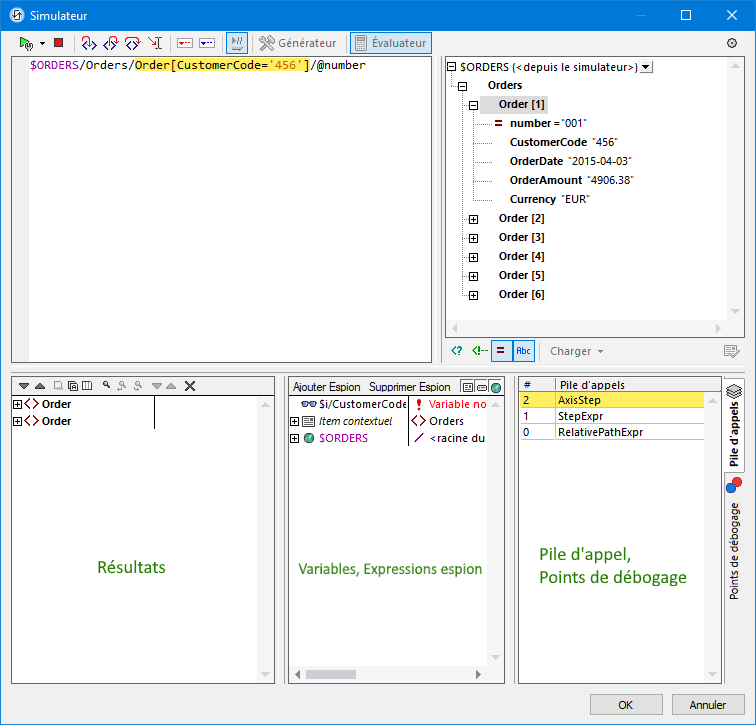
Task: Select the Pile d'appels side tab
Action: 734,425
